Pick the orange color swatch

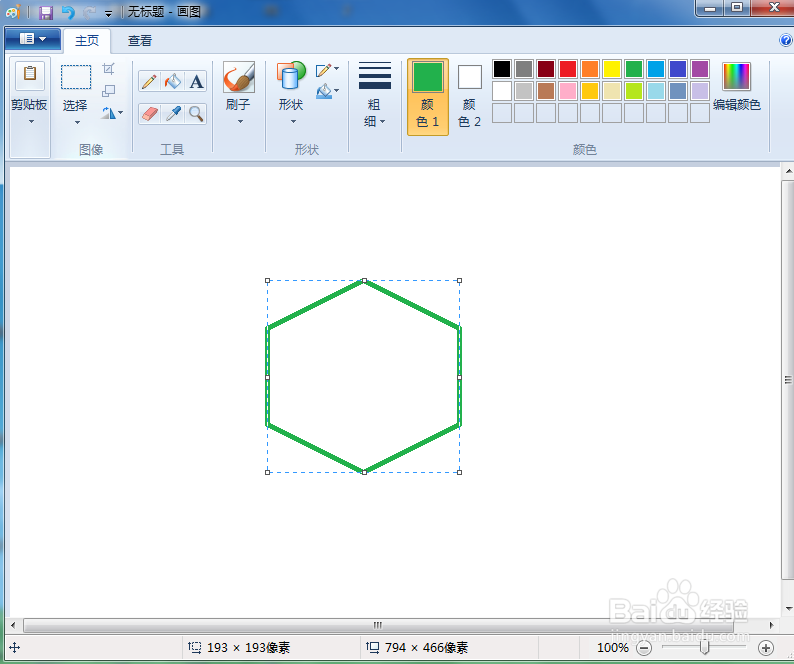pyautogui.click(x=590, y=69)
